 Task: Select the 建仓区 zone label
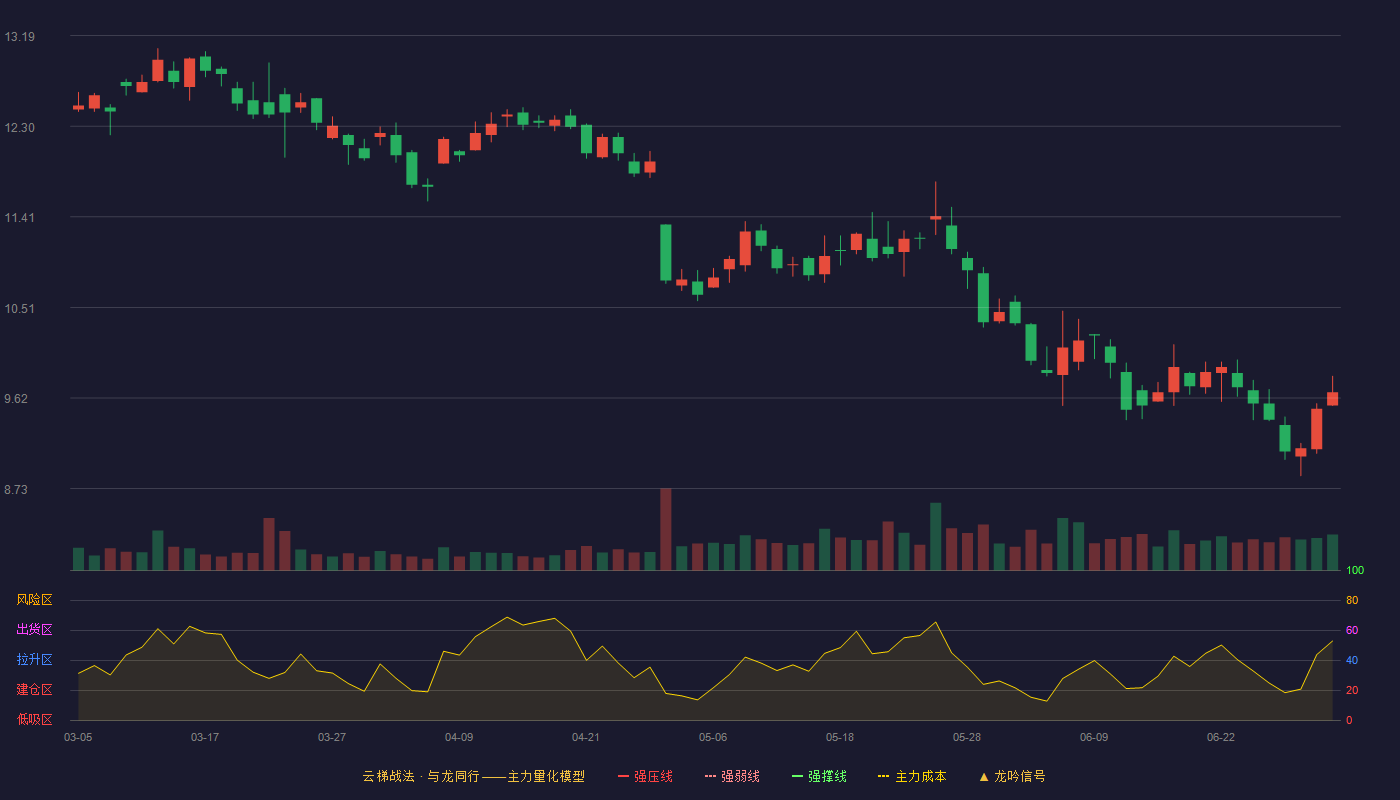point(34,690)
